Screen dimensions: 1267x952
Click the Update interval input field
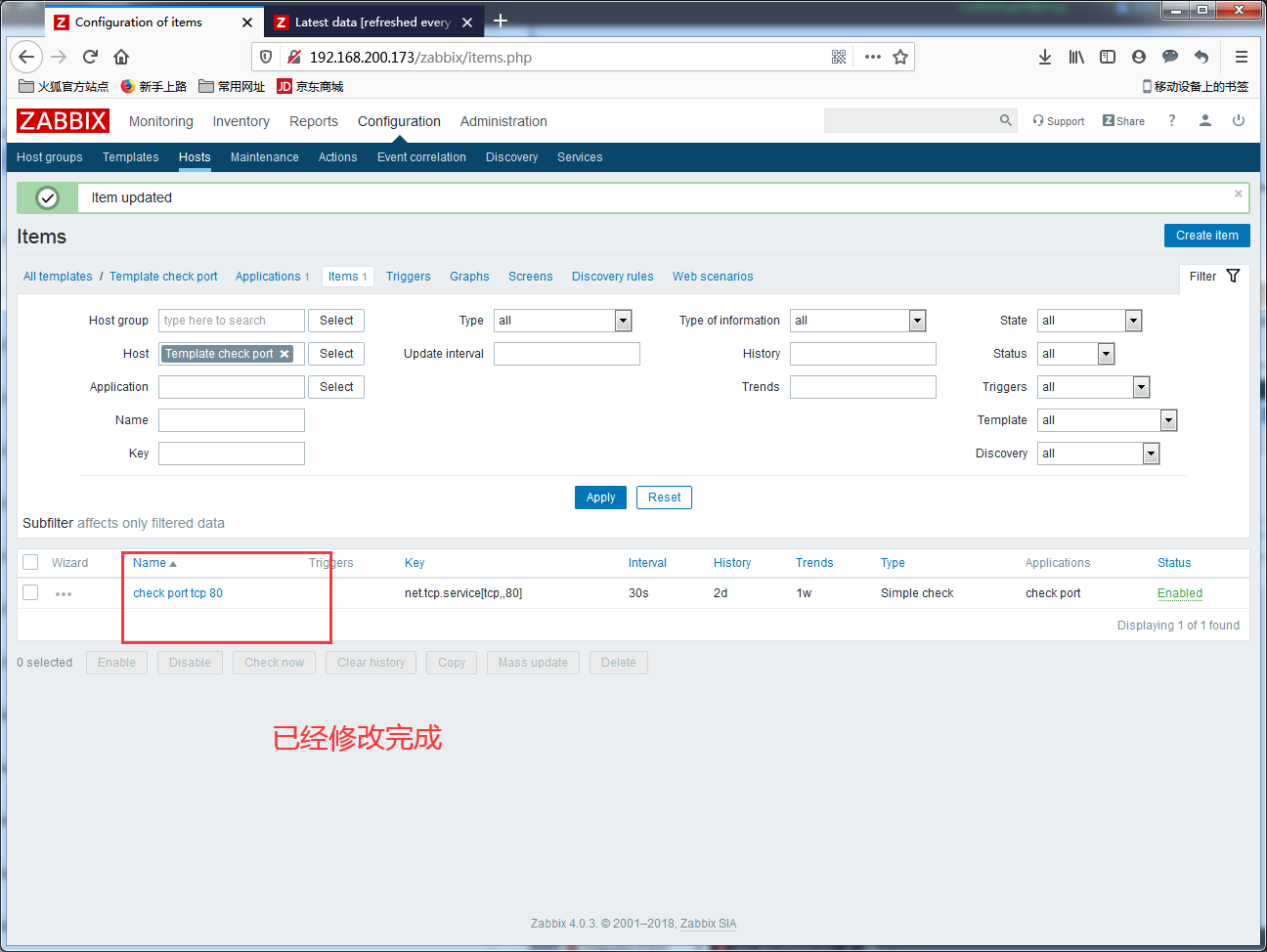tap(567, 354)
